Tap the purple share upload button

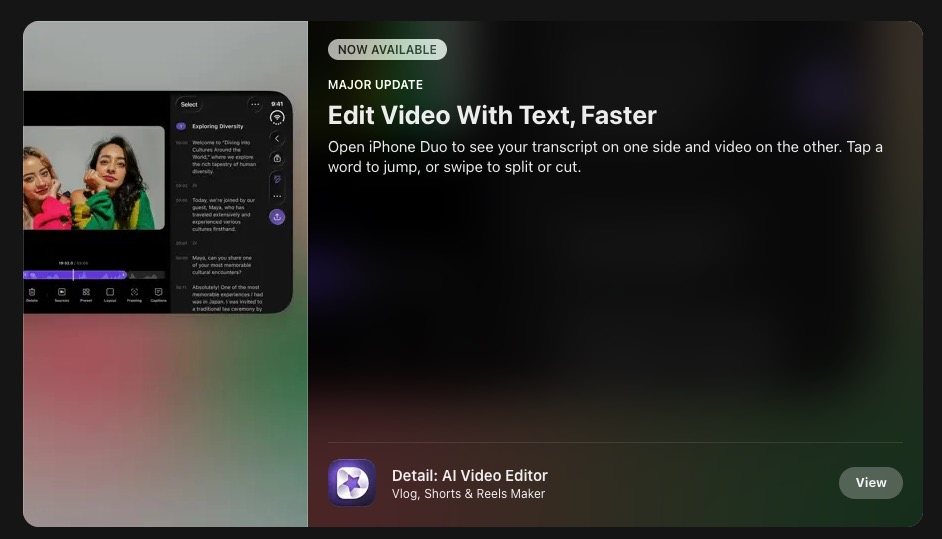pyautogui.click(x=277, y=217)
